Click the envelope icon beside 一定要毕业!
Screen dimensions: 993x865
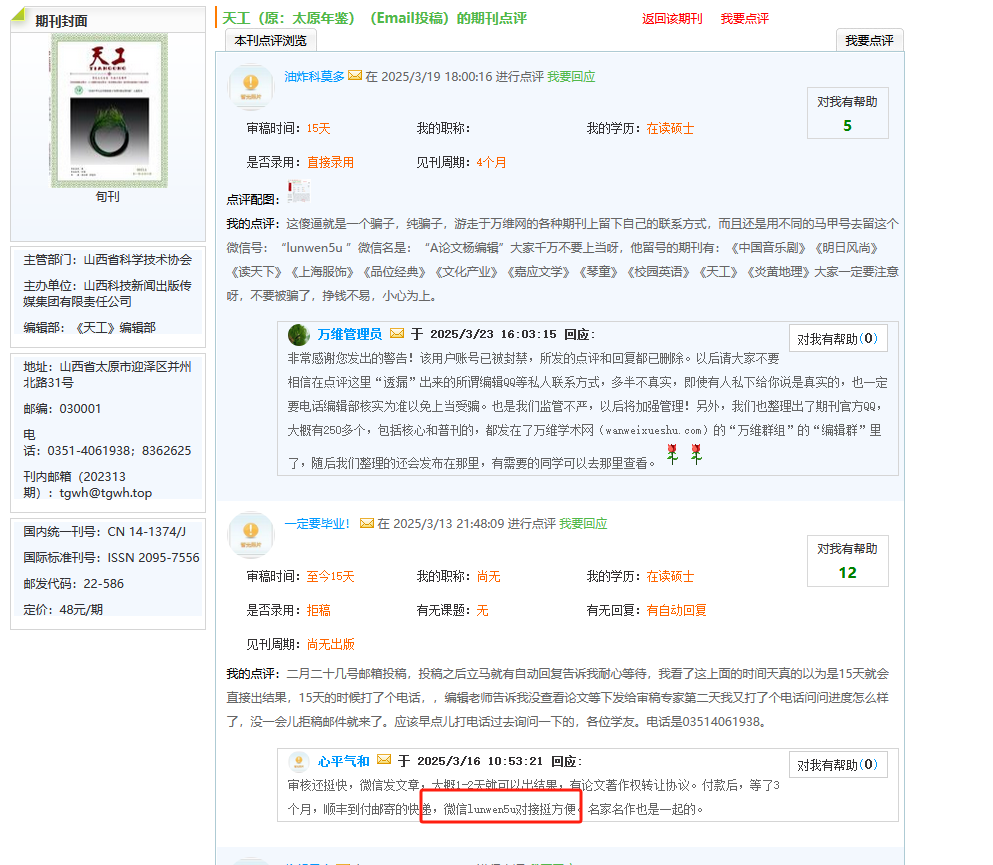[x=367, y=523]
